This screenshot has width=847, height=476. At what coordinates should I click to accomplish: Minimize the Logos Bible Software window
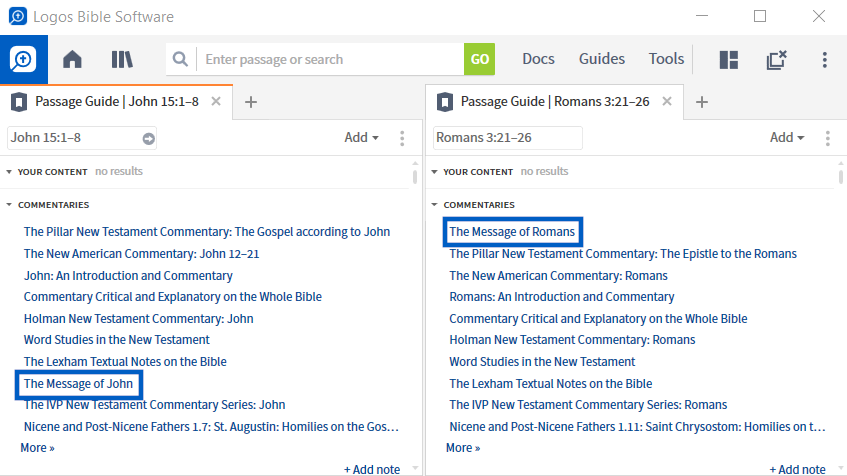[702, 16]
